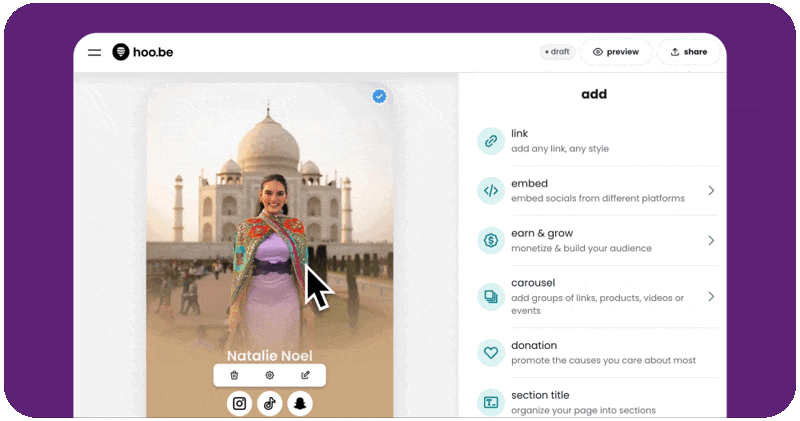800x421 pixels.
Task: Click the Natalie Noel profile name
Action: pos(269,355)
